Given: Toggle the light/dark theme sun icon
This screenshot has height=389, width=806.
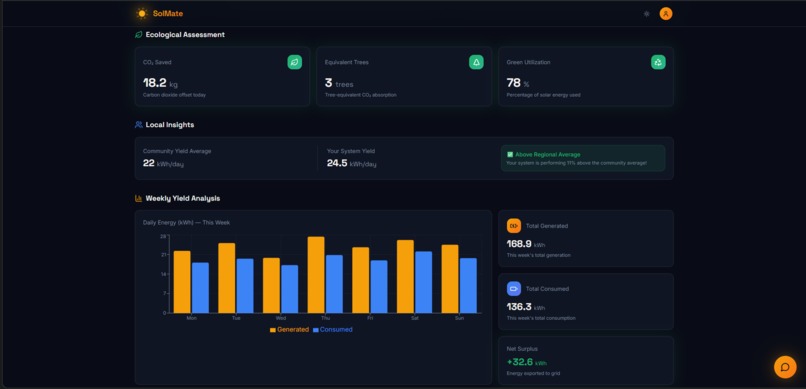Looking at the screenshot, I should 647,14.
